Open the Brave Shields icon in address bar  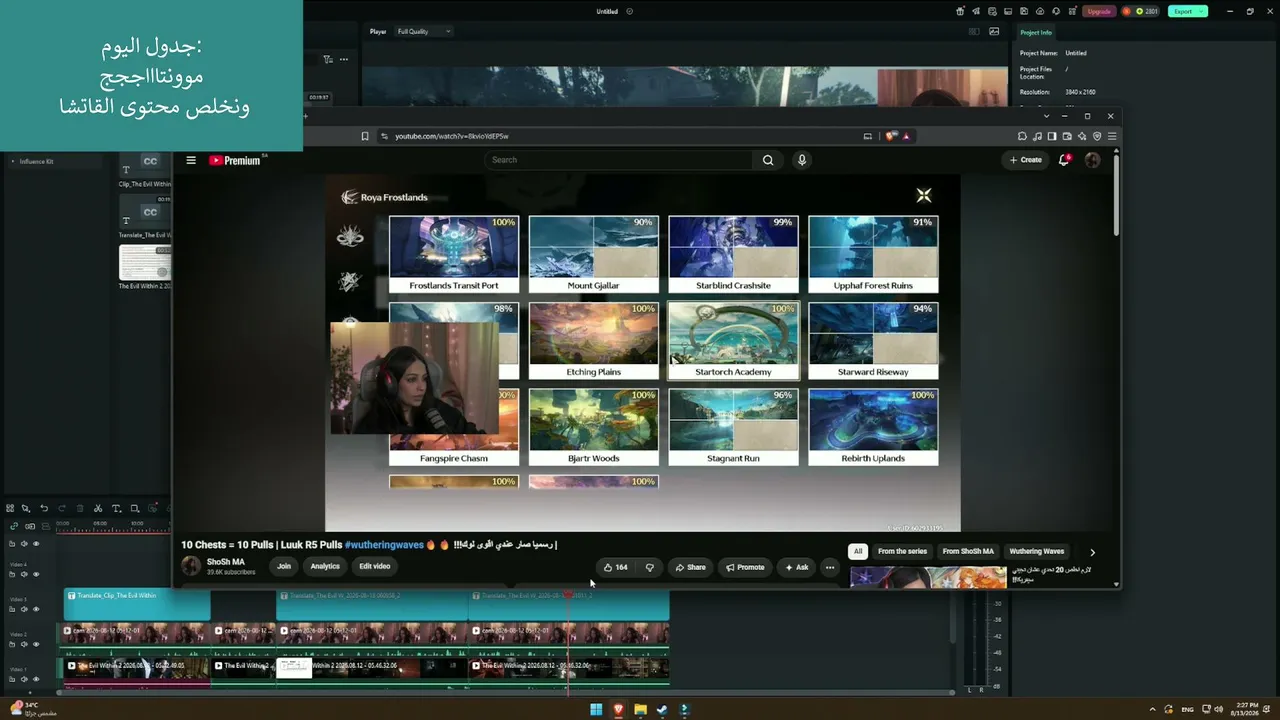click(891, 136)
